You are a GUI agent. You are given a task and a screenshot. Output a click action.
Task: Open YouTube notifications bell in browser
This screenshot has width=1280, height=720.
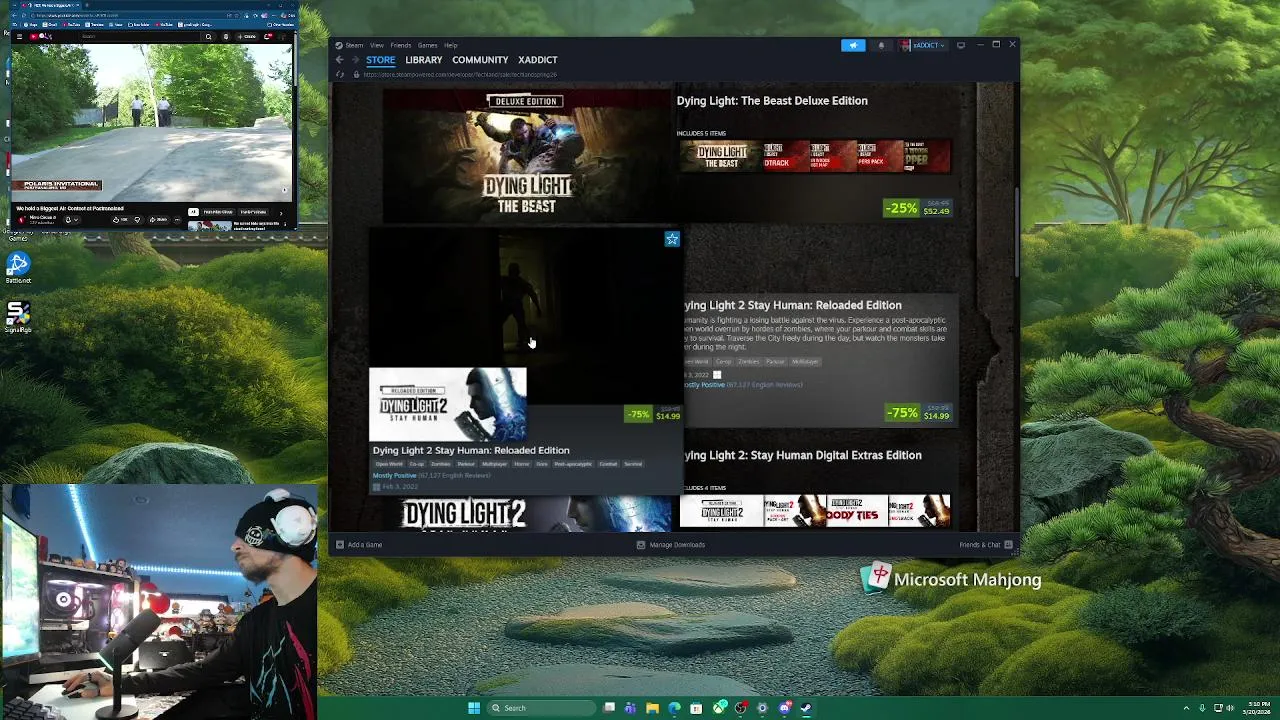pyautogui.click(x=268, y=37)
